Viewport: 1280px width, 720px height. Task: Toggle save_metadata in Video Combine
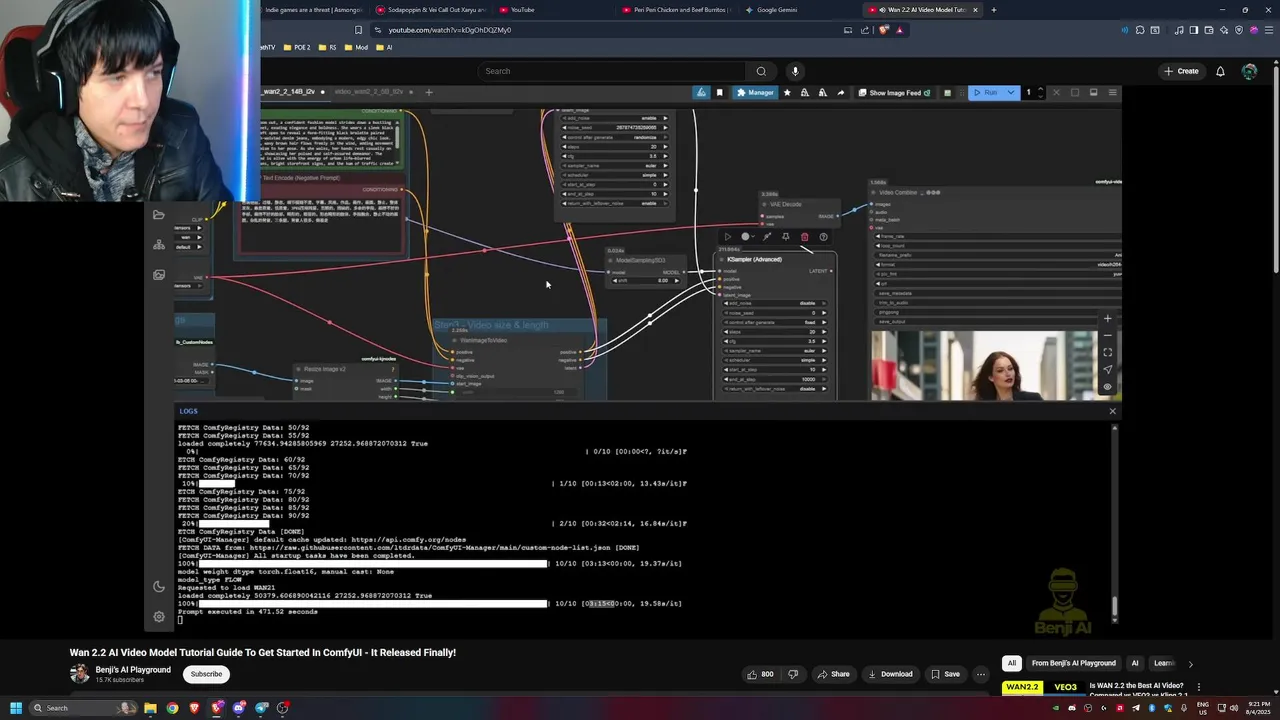click(x=1000, y=293)
